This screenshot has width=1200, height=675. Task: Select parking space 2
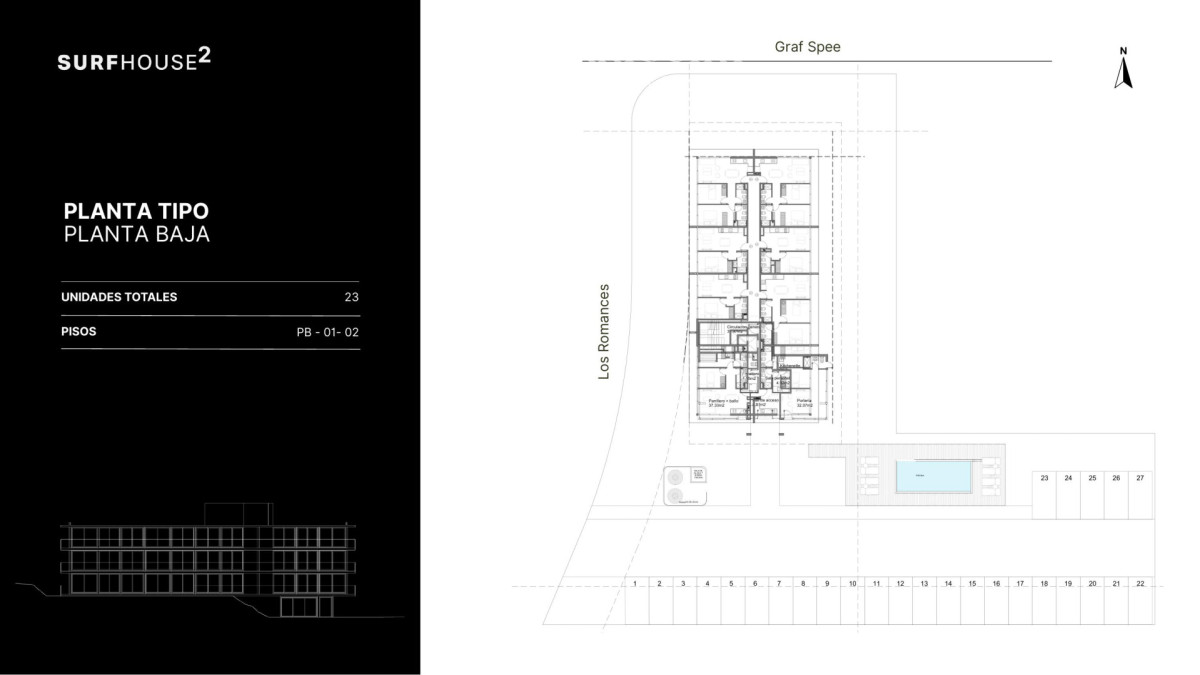pyautogui.click(x=661, y=601)
